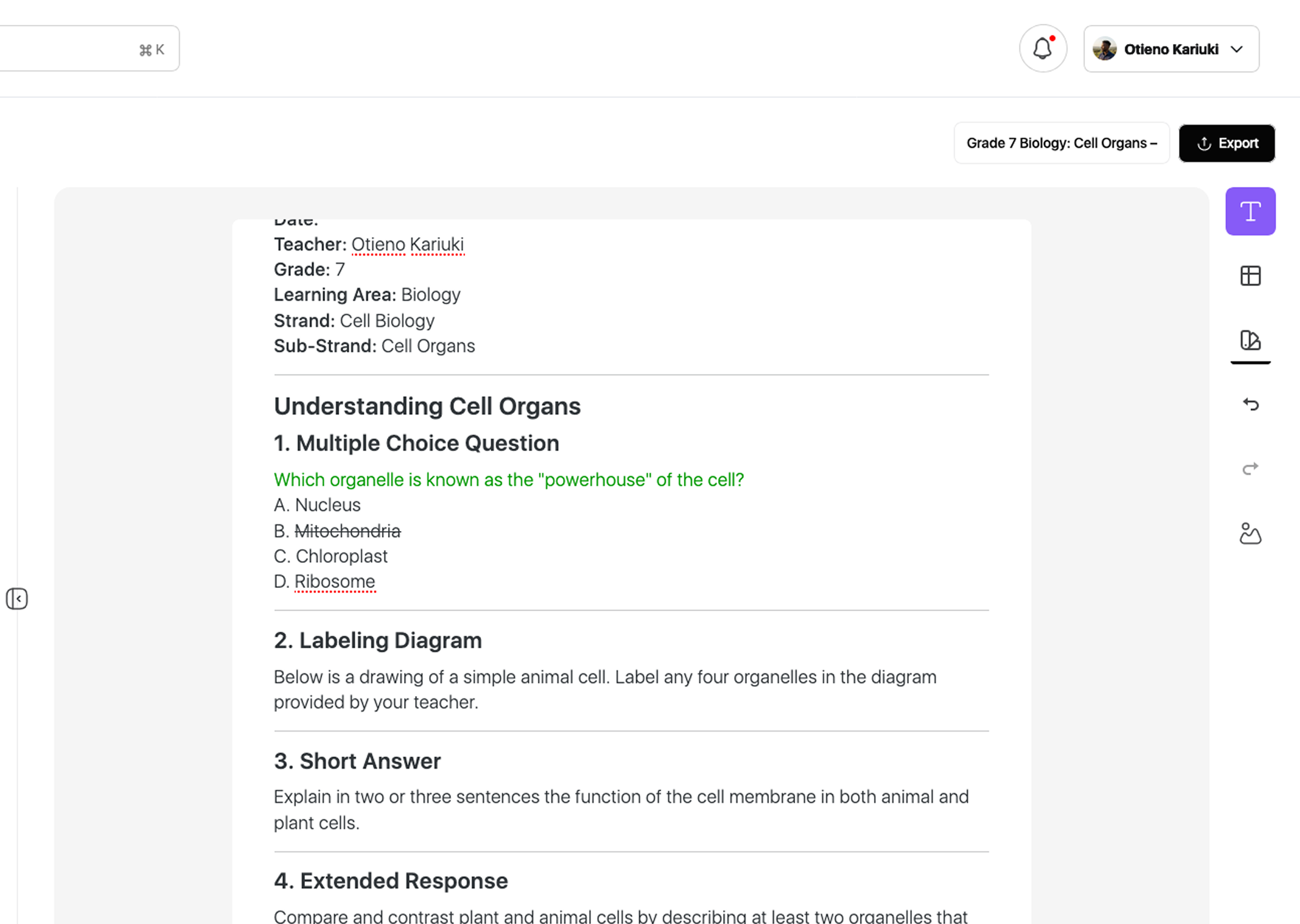1300x924 pixels.
Task: Open the notifications bell
Action: [x=1043, y=49]
